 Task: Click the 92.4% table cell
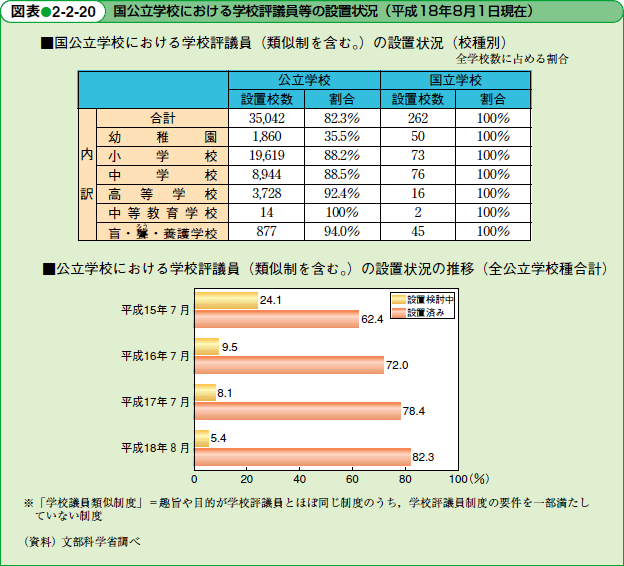pos(342,194)
